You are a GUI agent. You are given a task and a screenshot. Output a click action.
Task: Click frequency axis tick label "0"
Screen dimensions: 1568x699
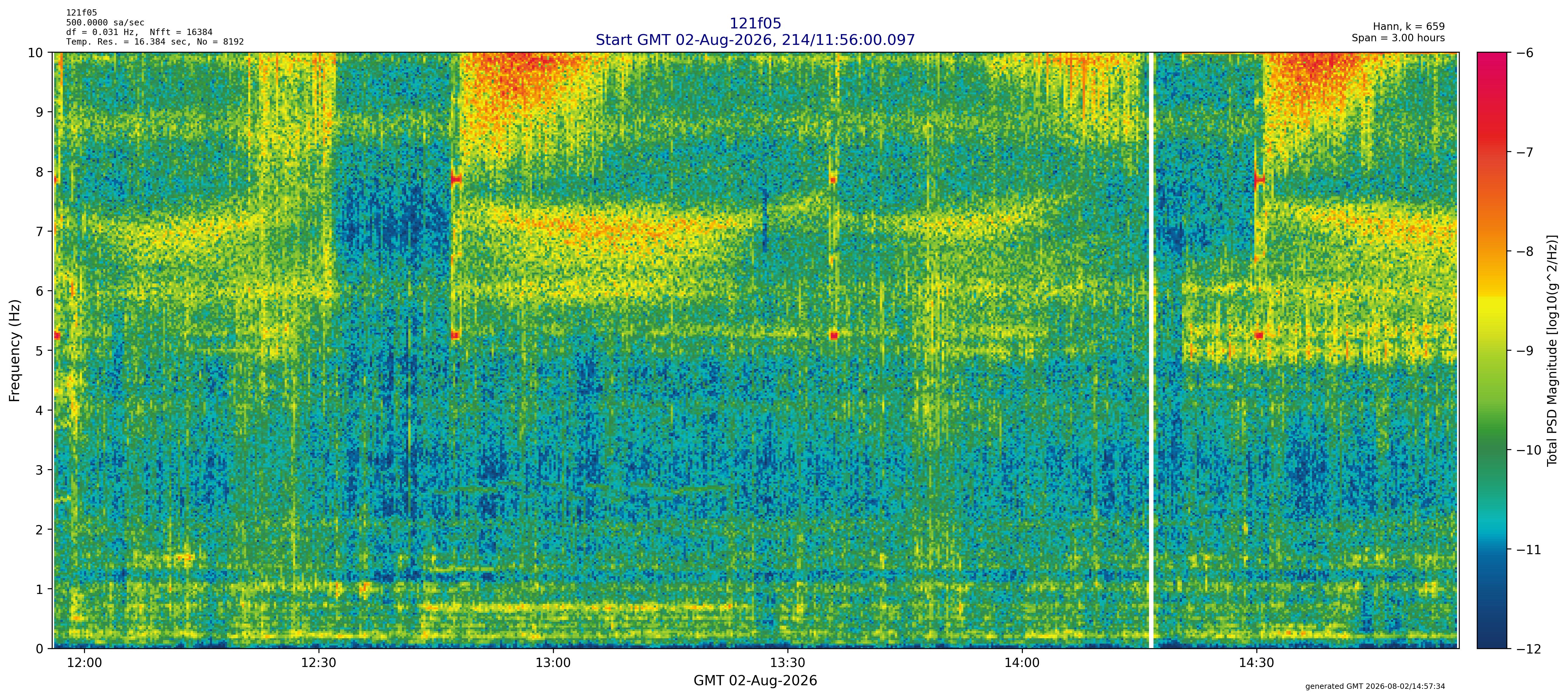click(x=39, y=649)
